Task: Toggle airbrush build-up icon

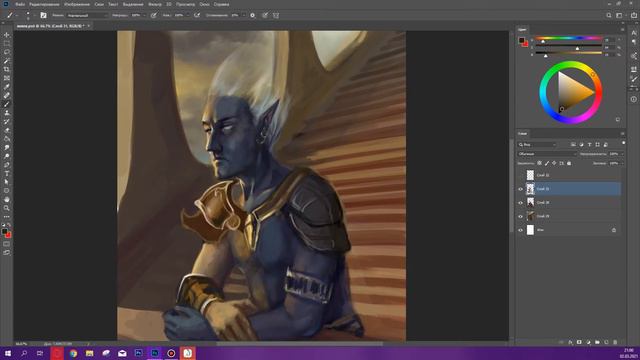Action: [x=197, y=15]
